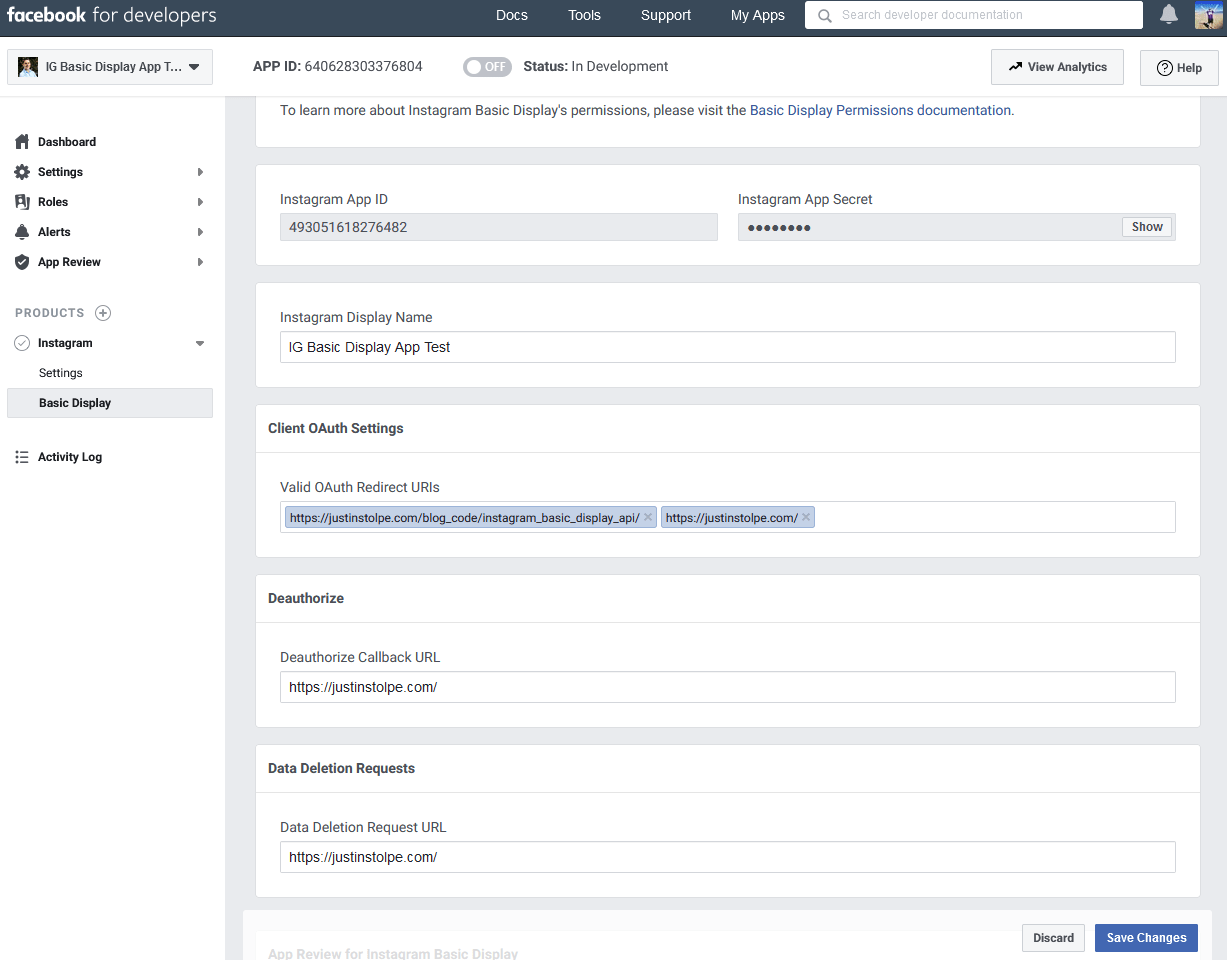Click the Activity Log list icon
The image size is (1227, 960).
click(x=22, y=457)
